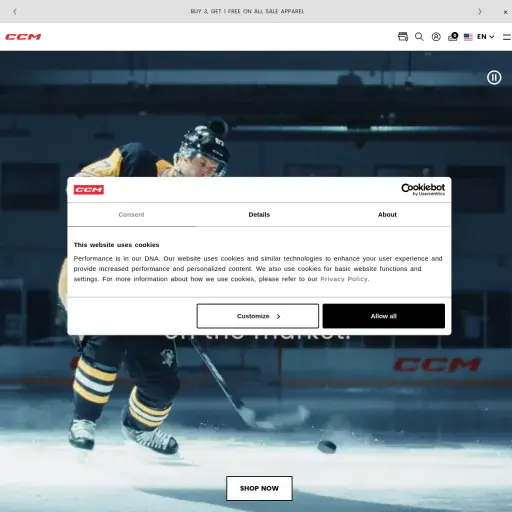Dismiss the top promo banner
Screen dimensions: 512x512
point(505,12)
